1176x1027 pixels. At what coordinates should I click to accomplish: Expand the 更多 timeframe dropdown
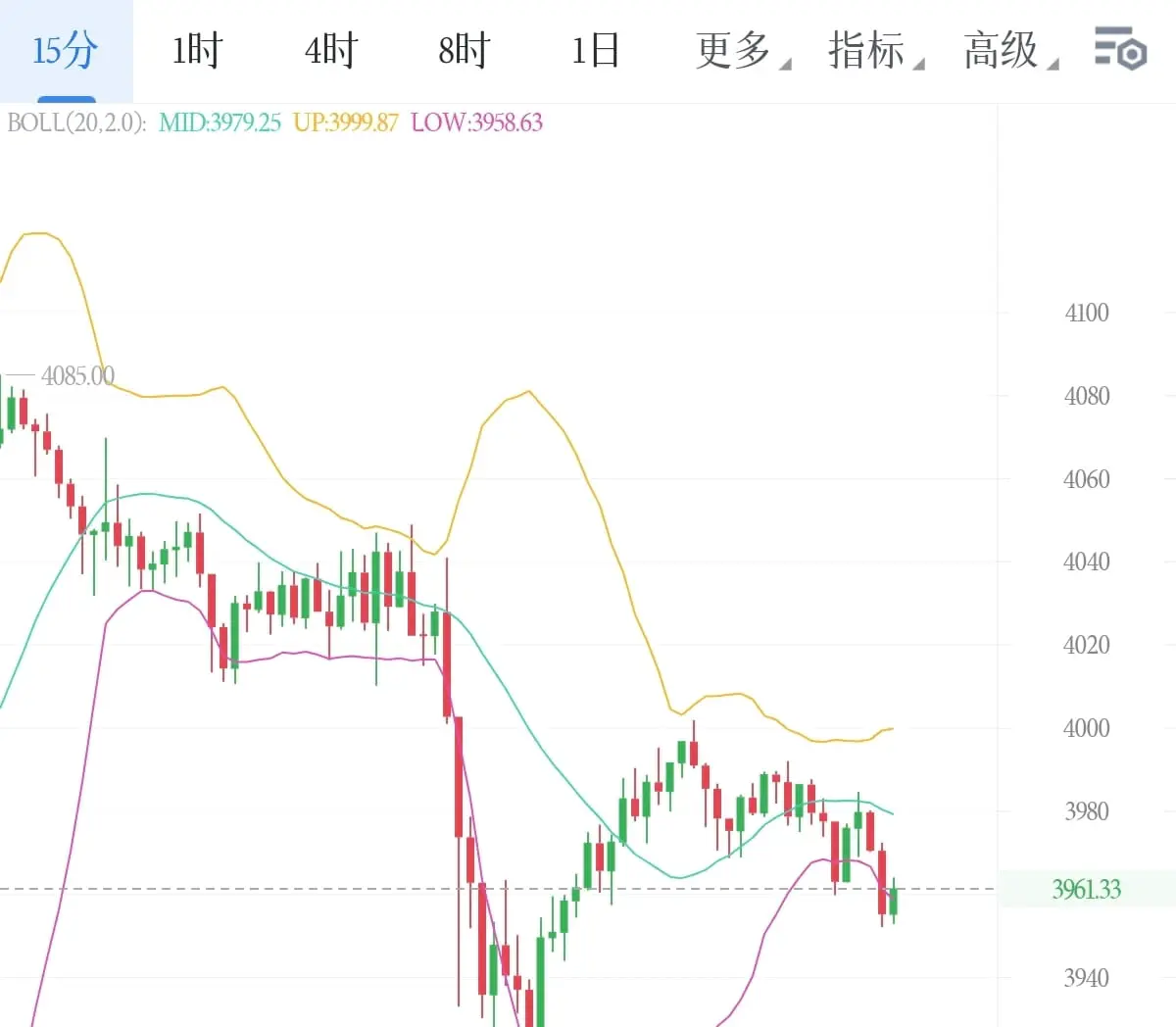[x=743, y=50]
